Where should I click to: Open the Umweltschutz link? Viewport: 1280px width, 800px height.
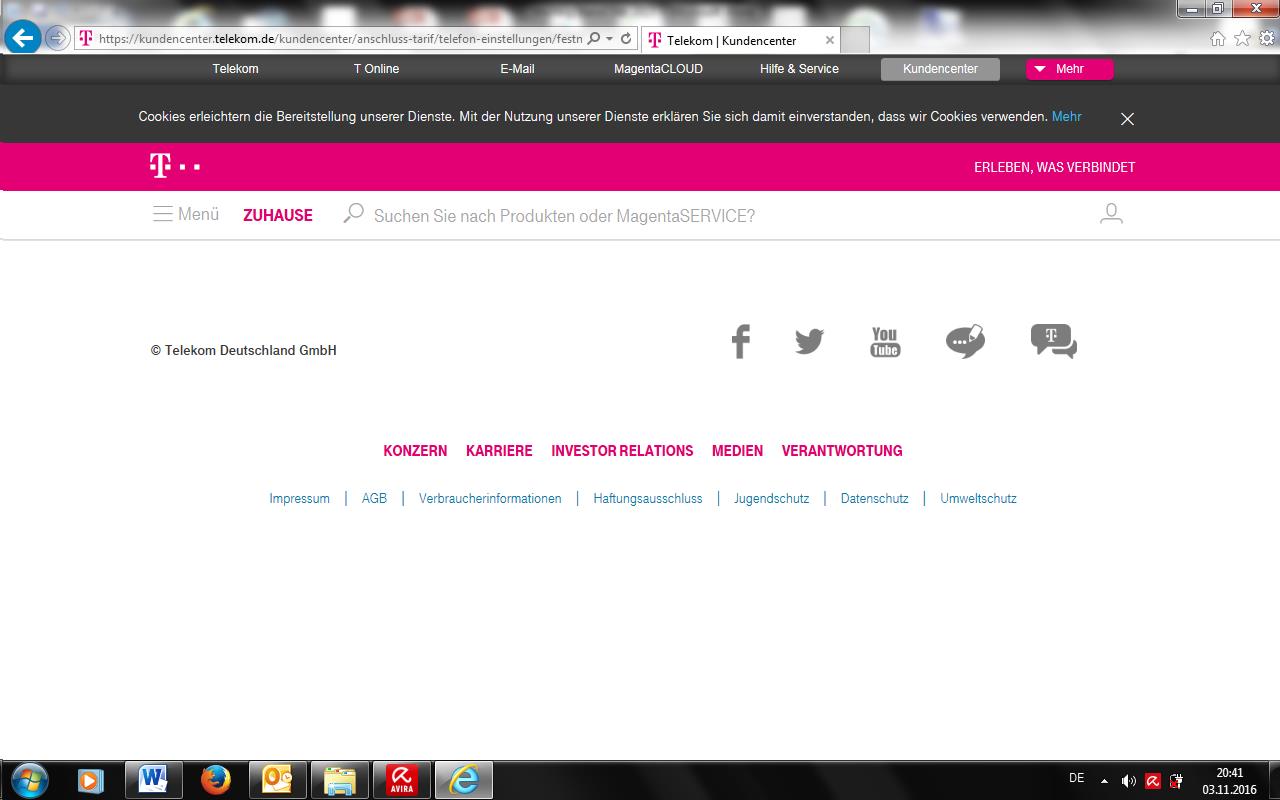pos(978,498)
